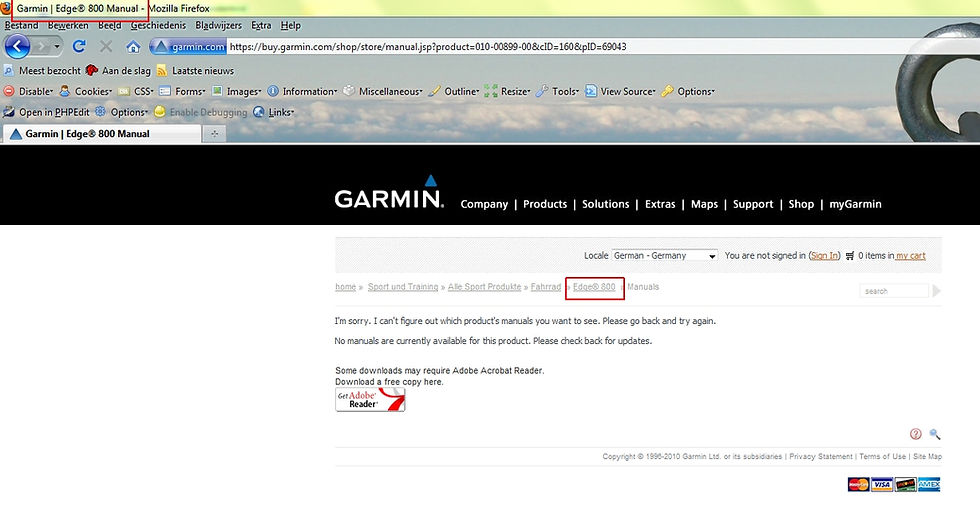Image resolution: width=980 pixels, height=514 pixels.
Task: Click the site search input field
Action: coord(894,291)
